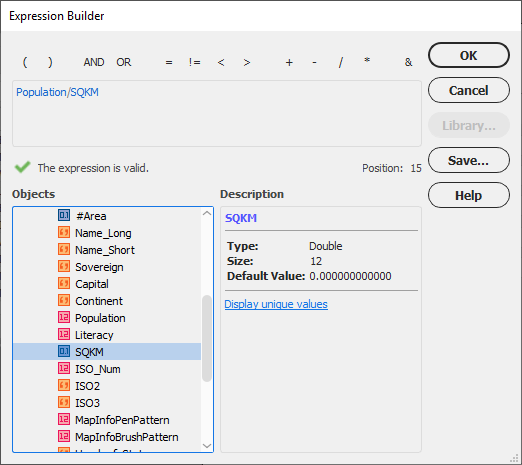The height and width of the screenshot is (465, 522).
Task: Confirm the expression with OK
Action: [x=469, y=55]
